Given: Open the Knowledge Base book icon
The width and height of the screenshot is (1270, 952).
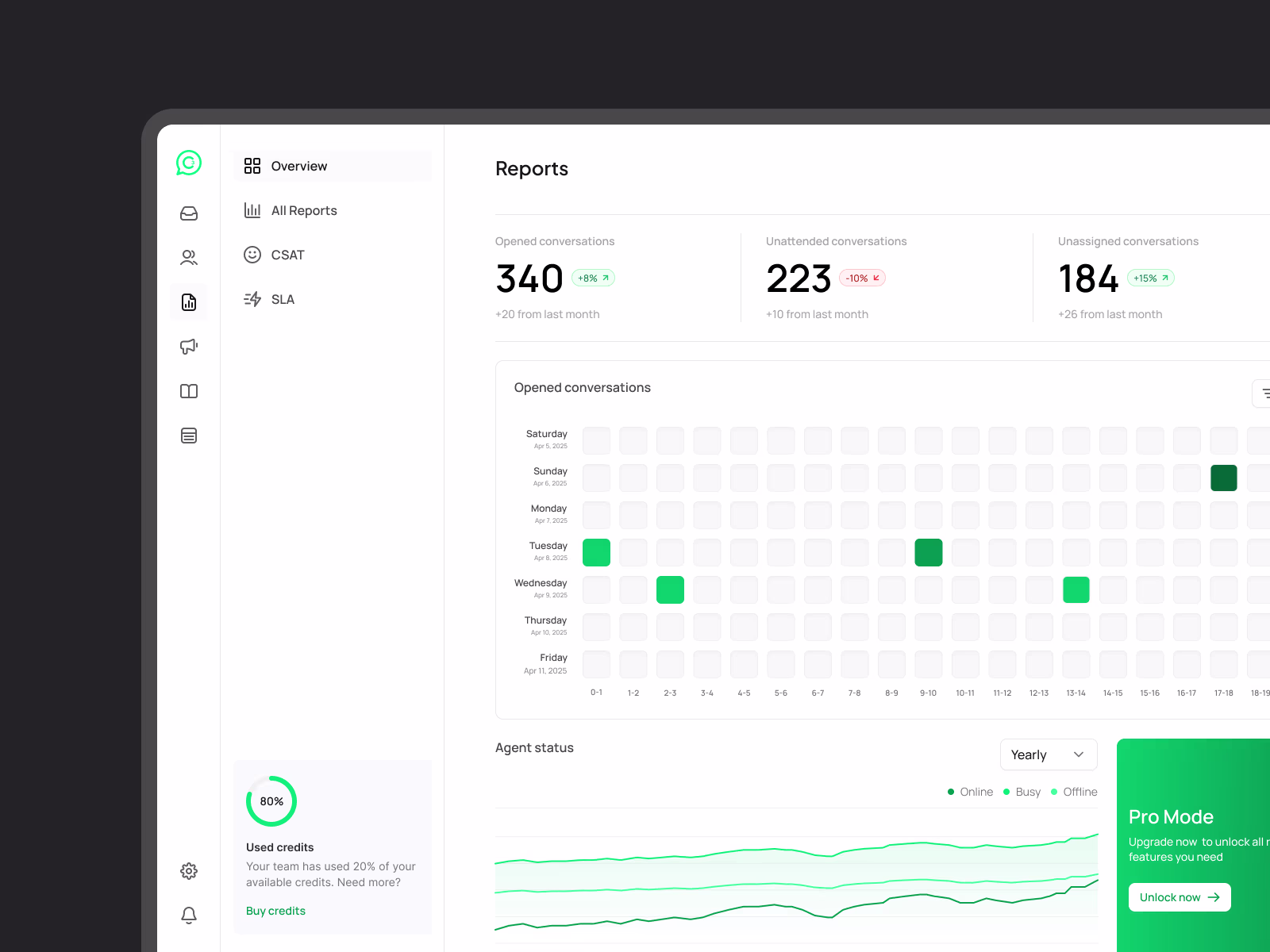Looking at the screenshot, I should pyautogui.click(x=188, y=390).
